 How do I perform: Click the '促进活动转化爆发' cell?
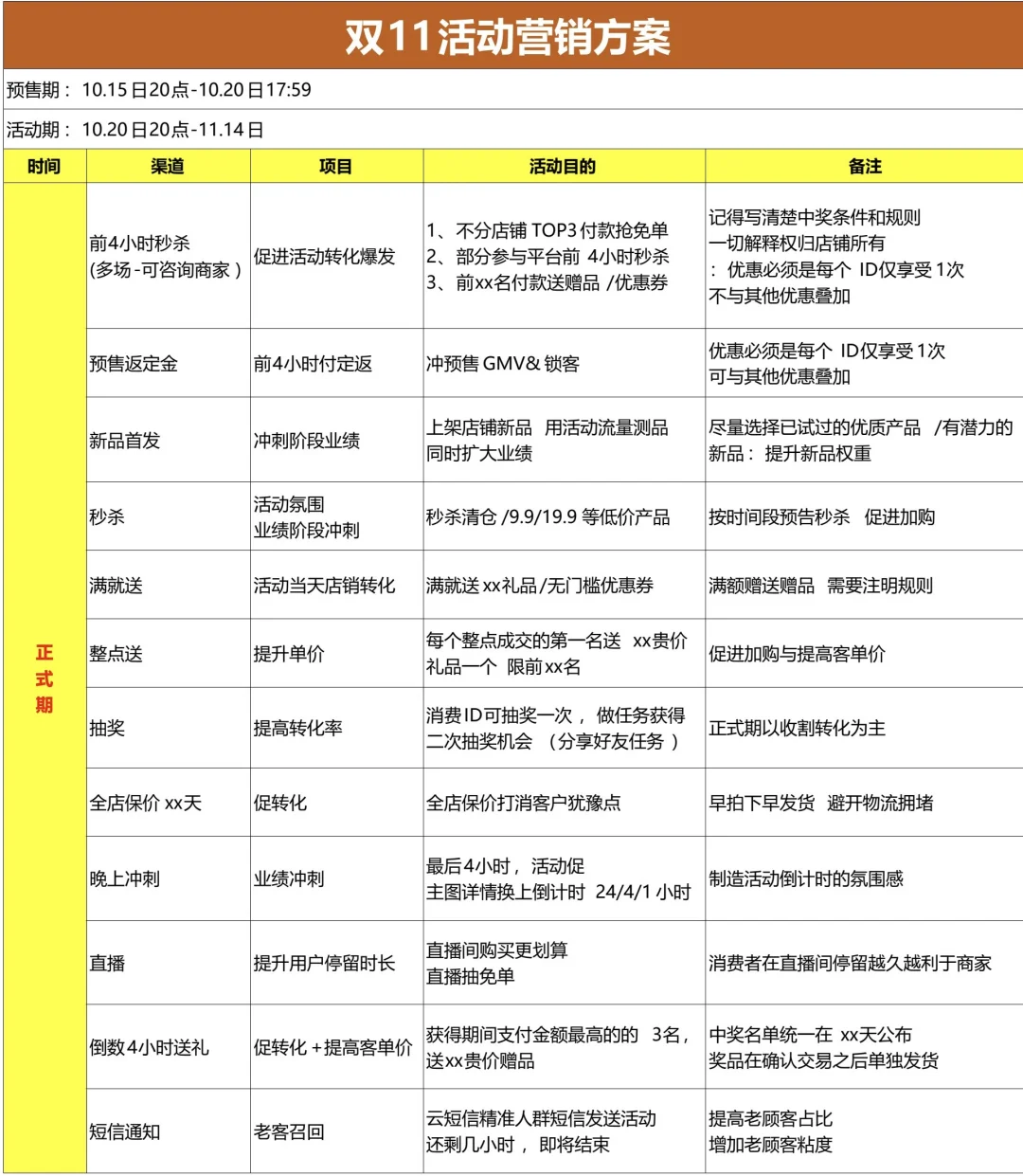click(336, 256)
